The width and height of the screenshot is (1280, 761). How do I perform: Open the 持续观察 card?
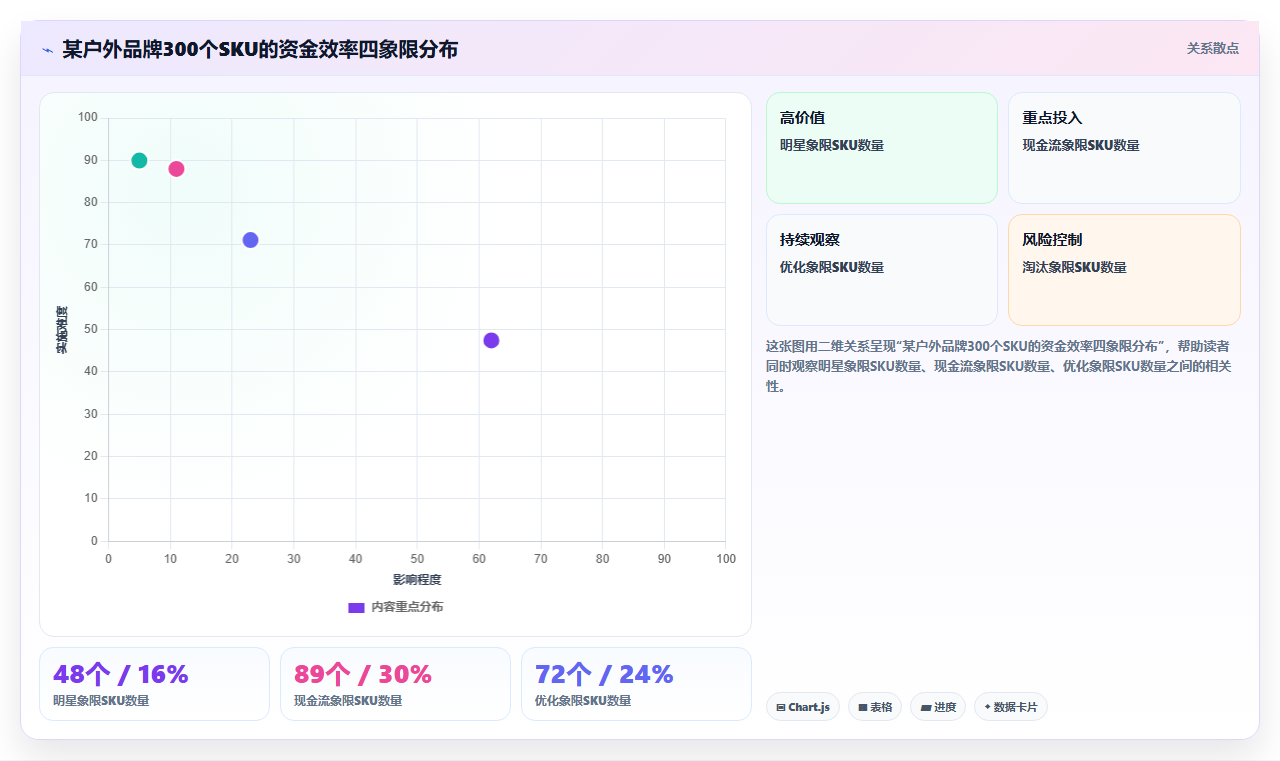pos(882,270)
